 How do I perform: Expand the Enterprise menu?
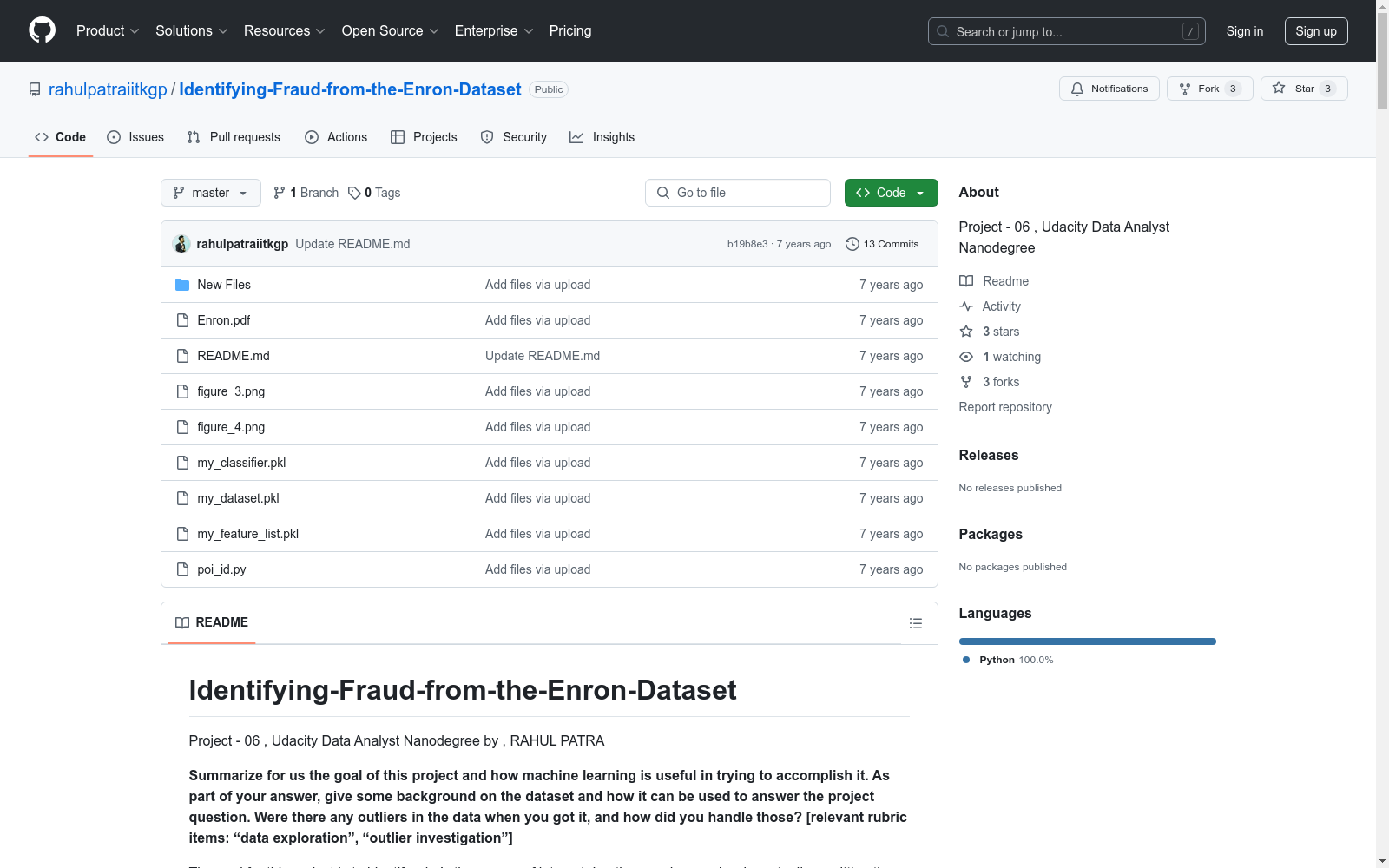[494, 30]
